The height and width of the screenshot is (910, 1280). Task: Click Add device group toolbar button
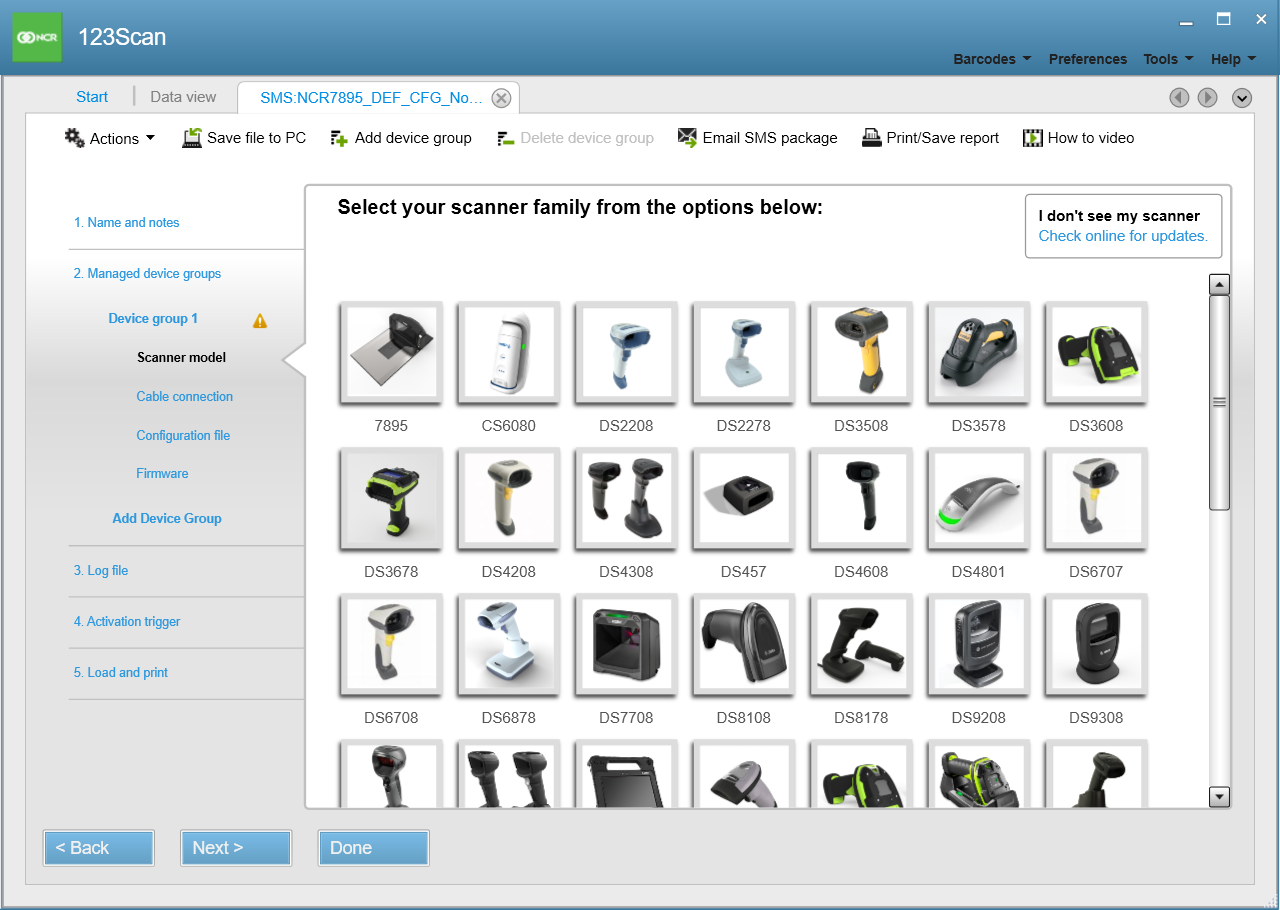(400, 138)
